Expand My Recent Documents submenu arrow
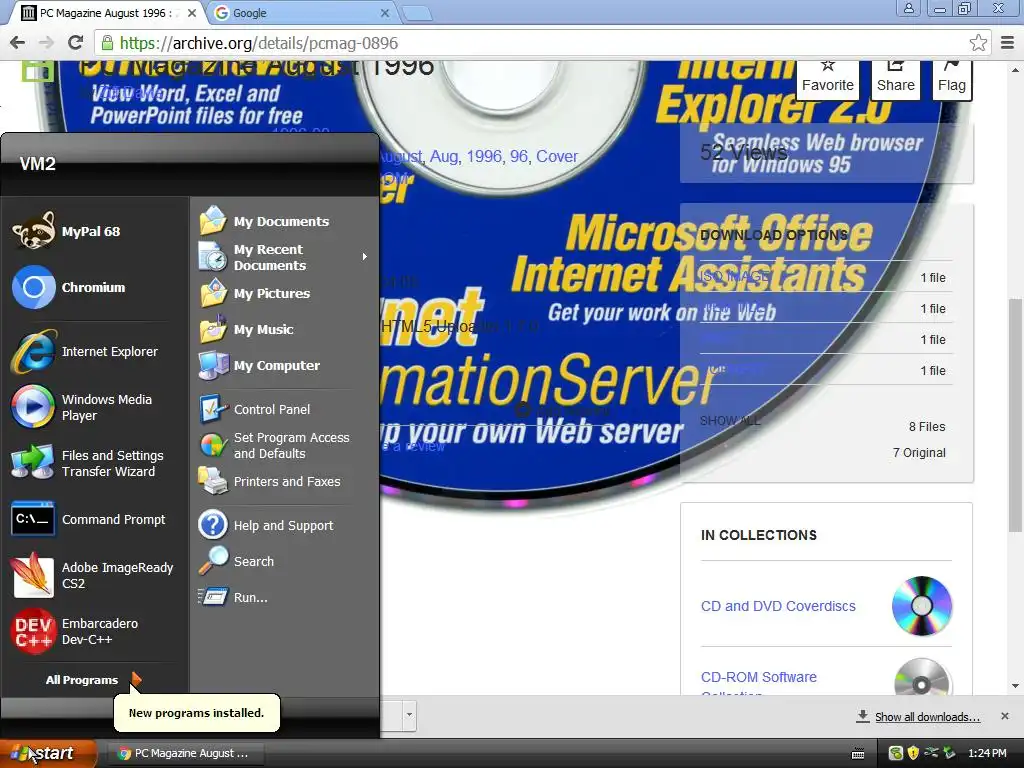 364,257
